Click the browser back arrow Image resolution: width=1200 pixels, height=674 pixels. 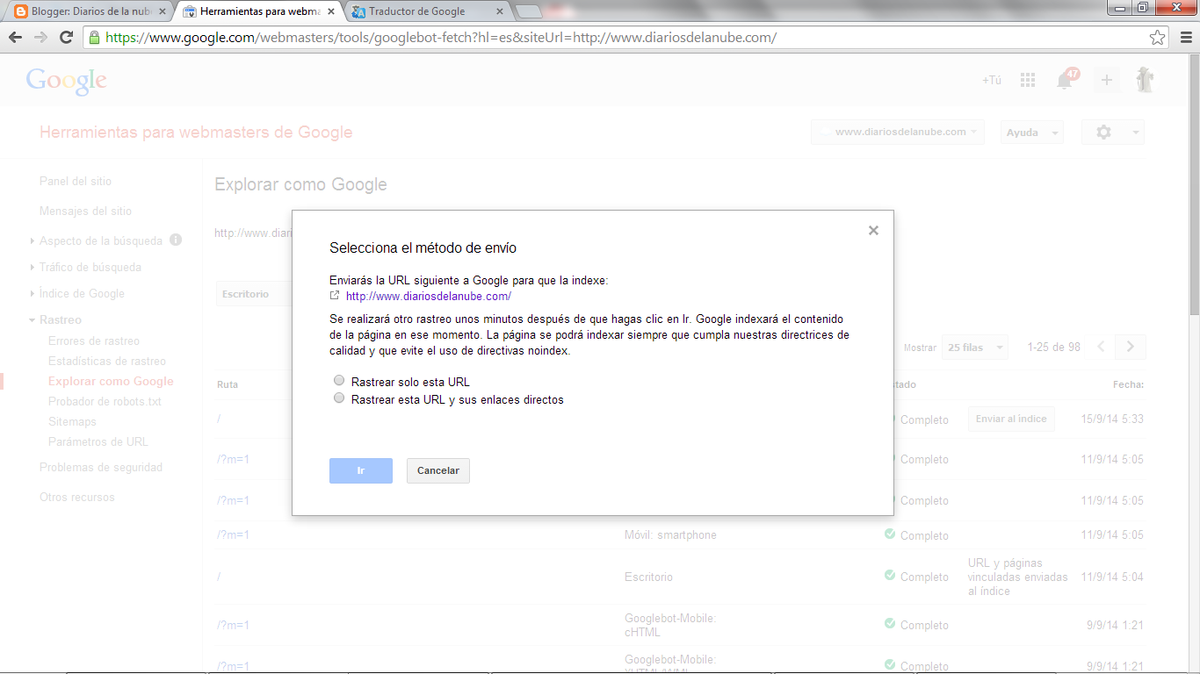(x=15, y=37)
